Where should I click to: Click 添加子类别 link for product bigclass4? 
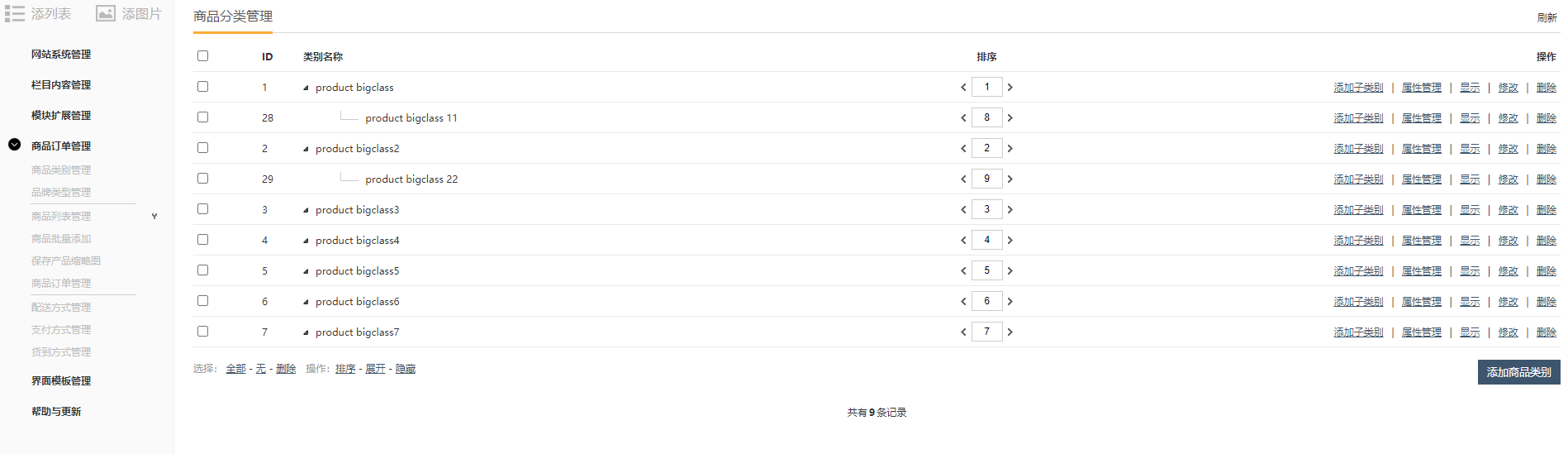point(1358,241)
